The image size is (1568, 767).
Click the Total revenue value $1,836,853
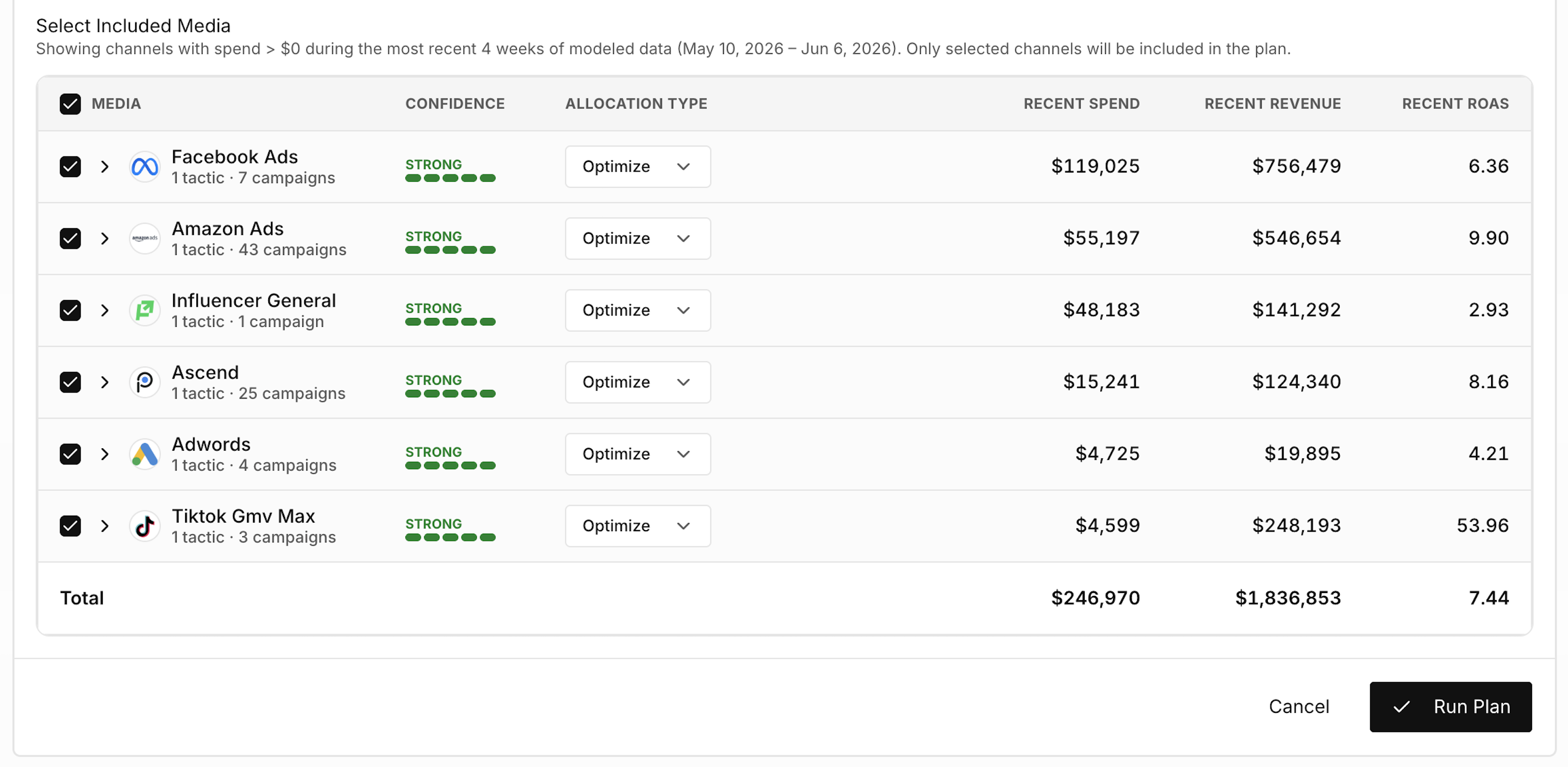tap(1288, 598)
